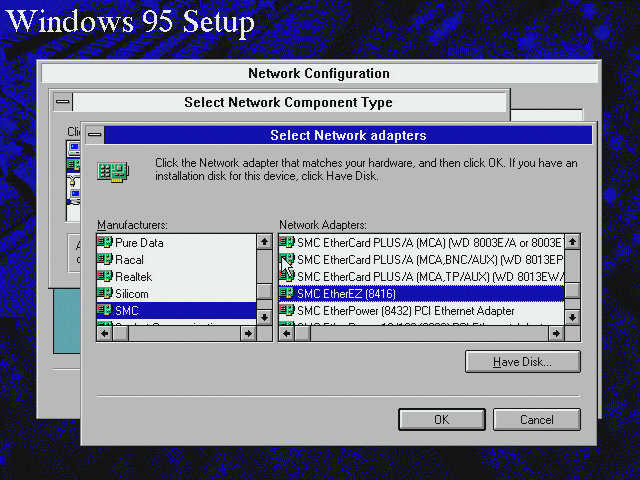The width and height of the screenshot is (640, 480).
Task: Click Network Adapters scroll right arrow
Action: [x=556, y=333]
